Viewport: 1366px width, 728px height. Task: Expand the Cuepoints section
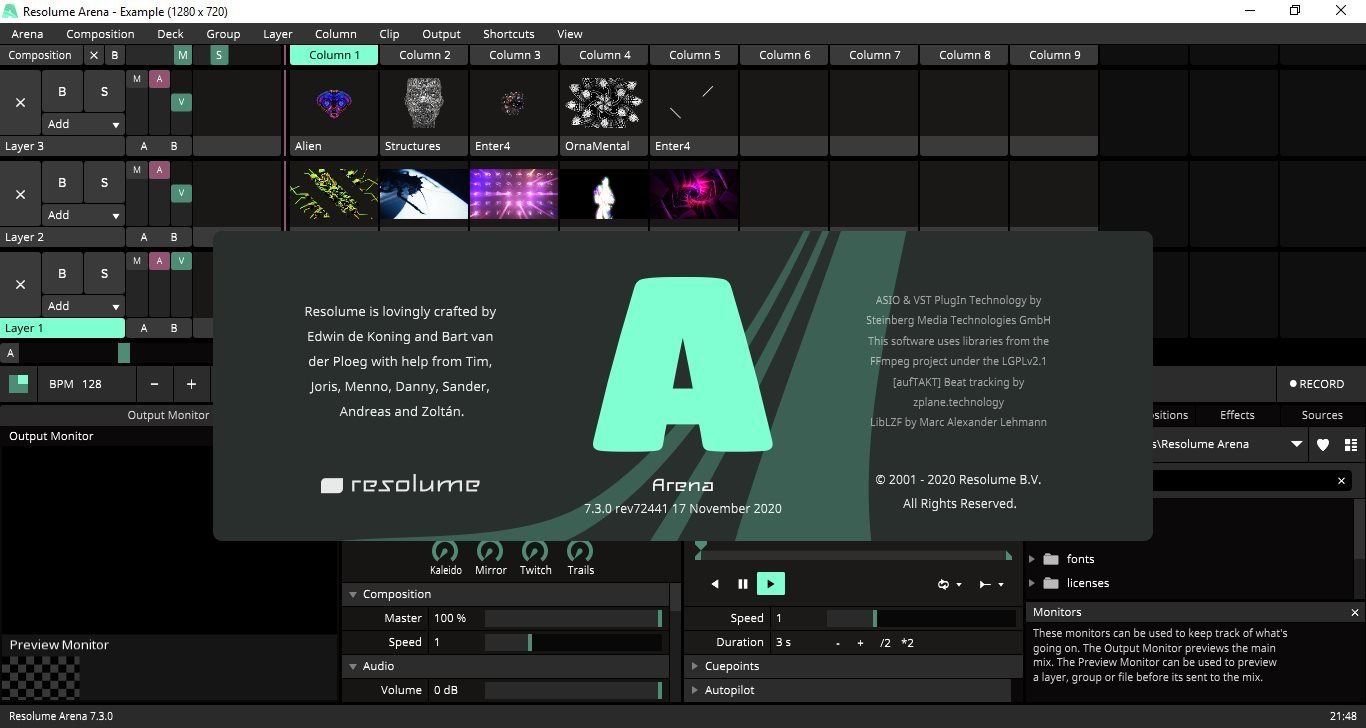click(695, 666)
